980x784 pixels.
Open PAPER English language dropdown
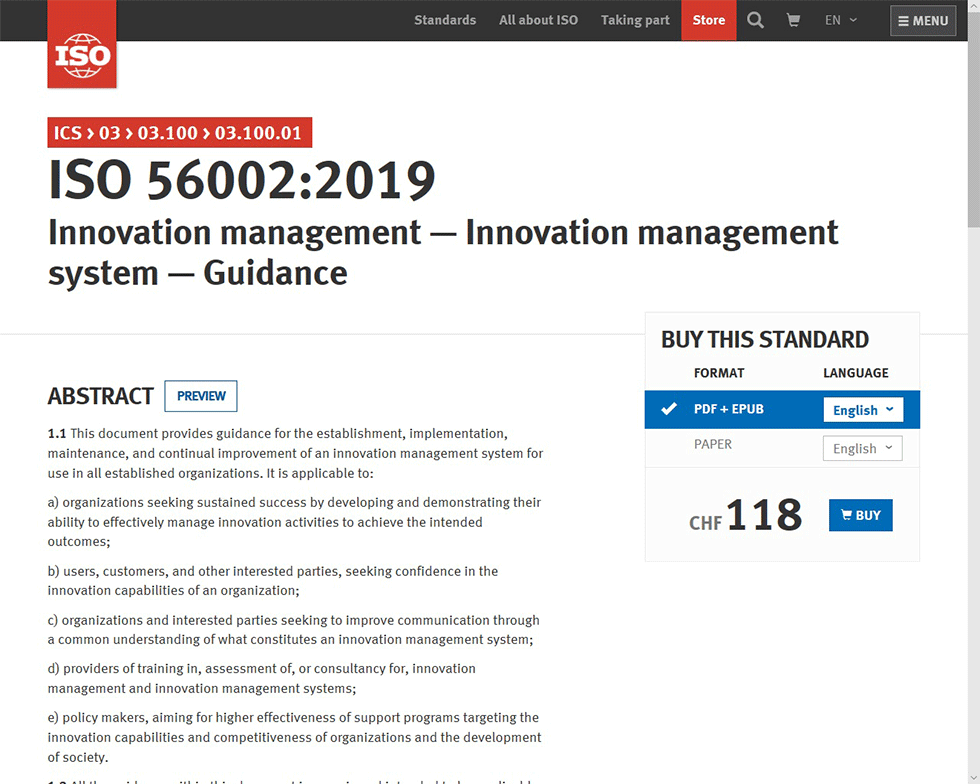pos(862,448)
